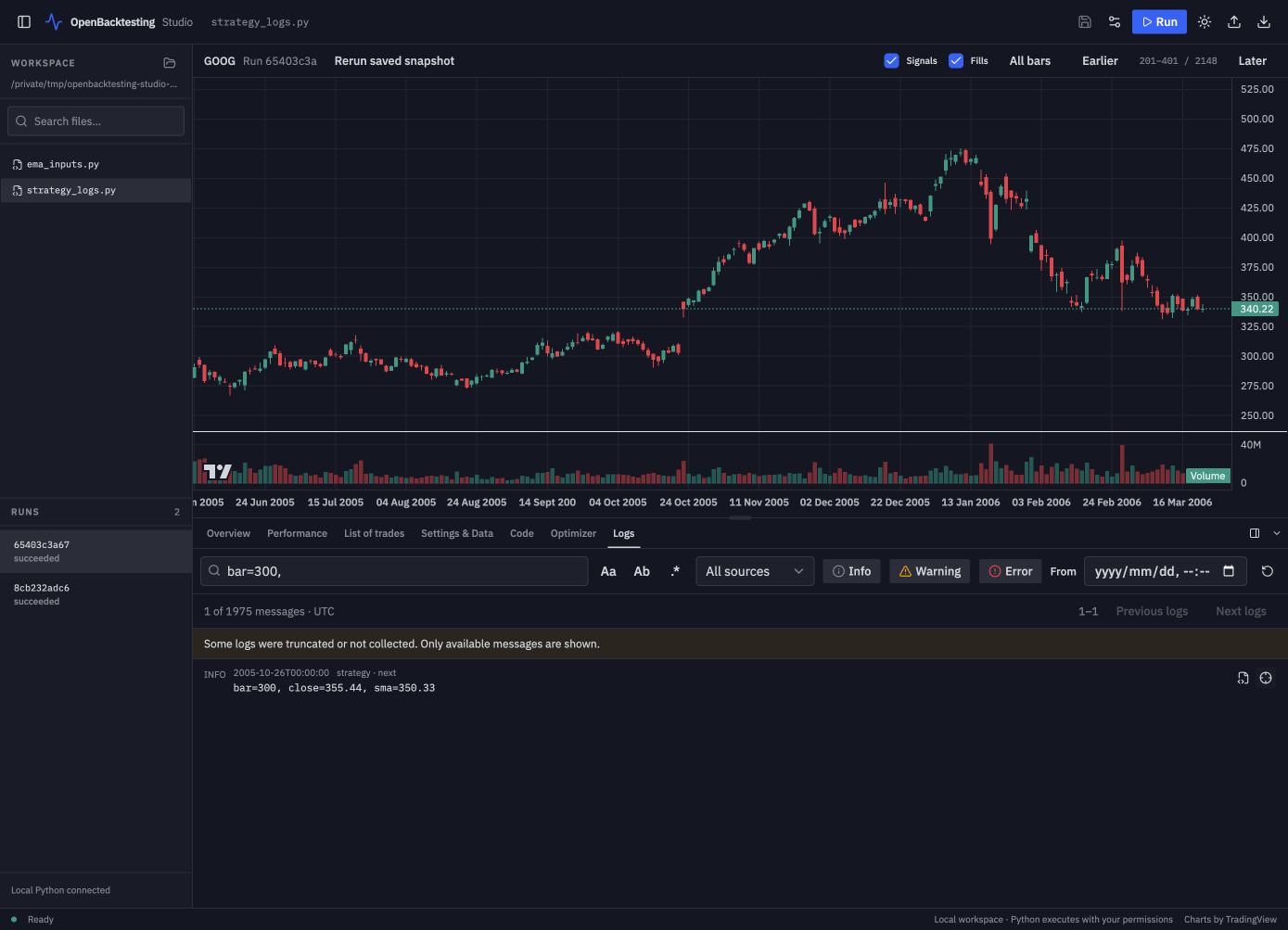Image resolution: width=1288 pixels, height=930 pixels.
Task: Toggle the sidebar panel icon
Action: (x=24, y=21)
